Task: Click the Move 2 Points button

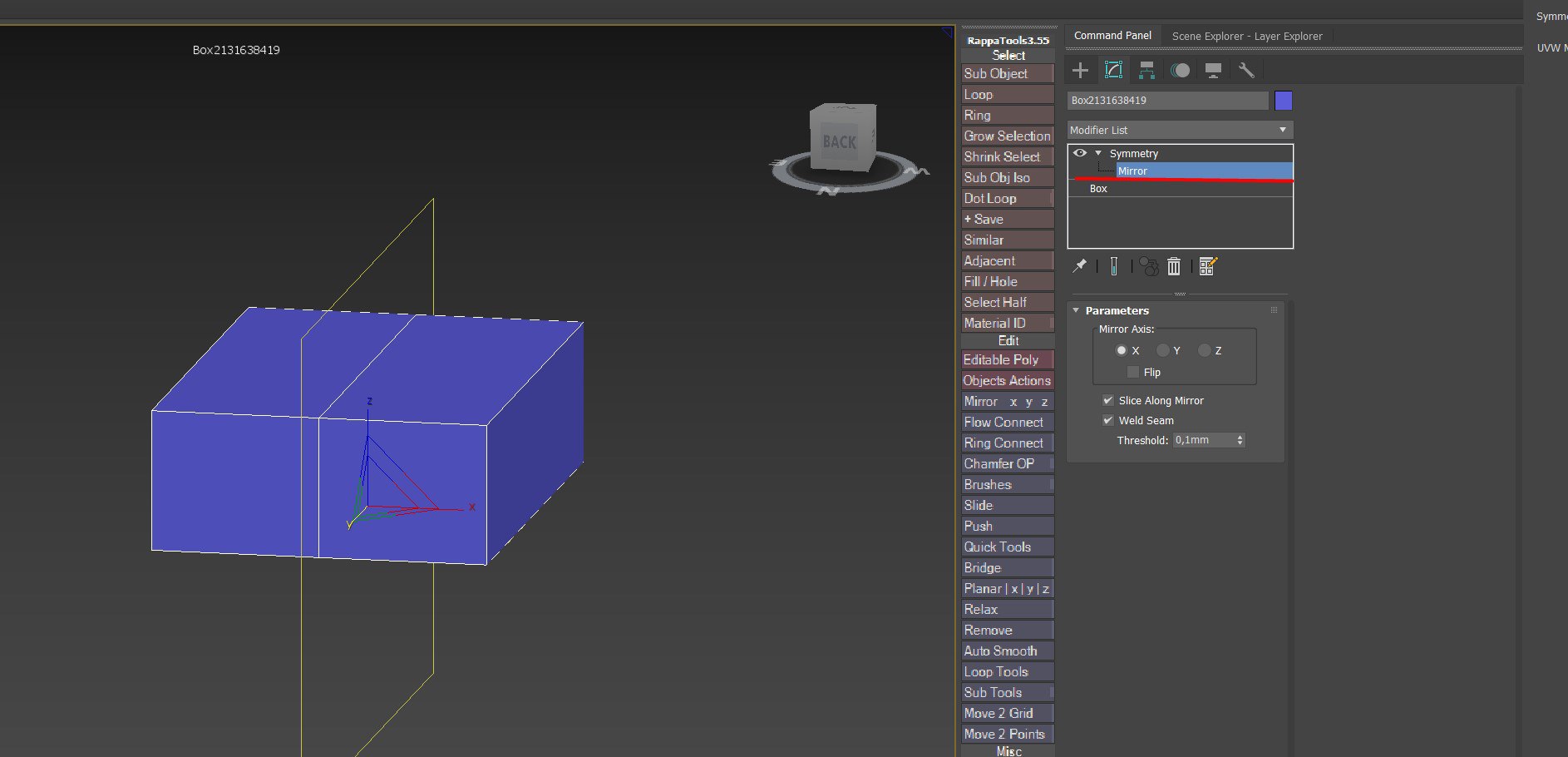Action: [x=1008, y=734]
